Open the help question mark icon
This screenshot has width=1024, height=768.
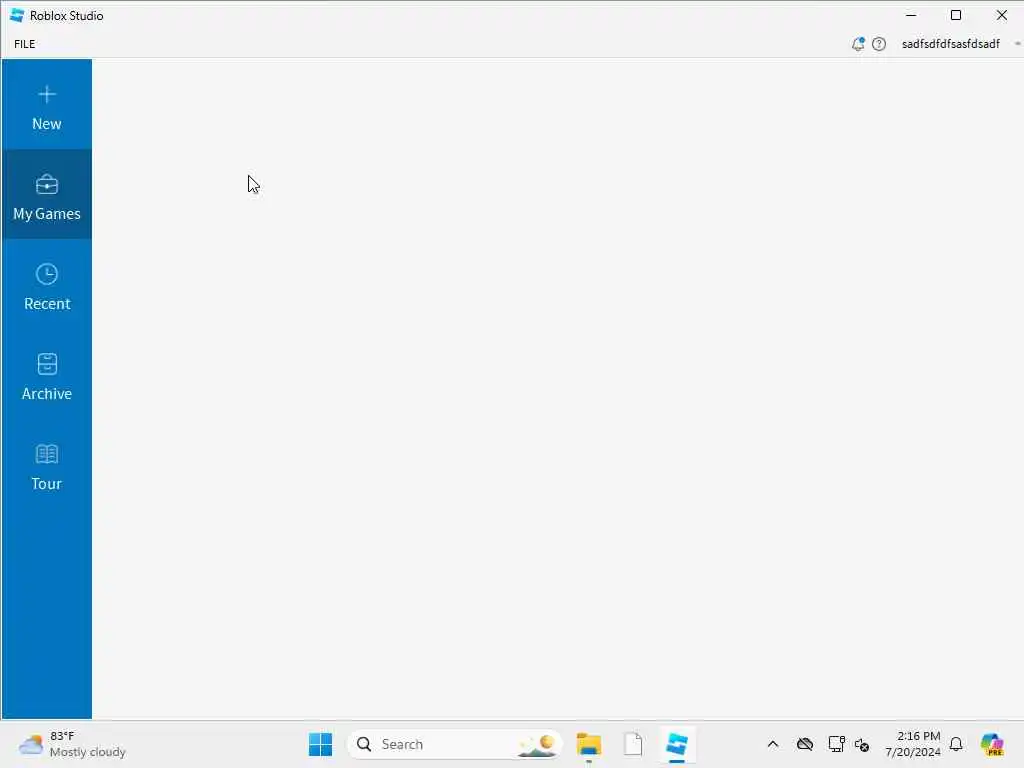pyautogui.click(x=879, y=44)
